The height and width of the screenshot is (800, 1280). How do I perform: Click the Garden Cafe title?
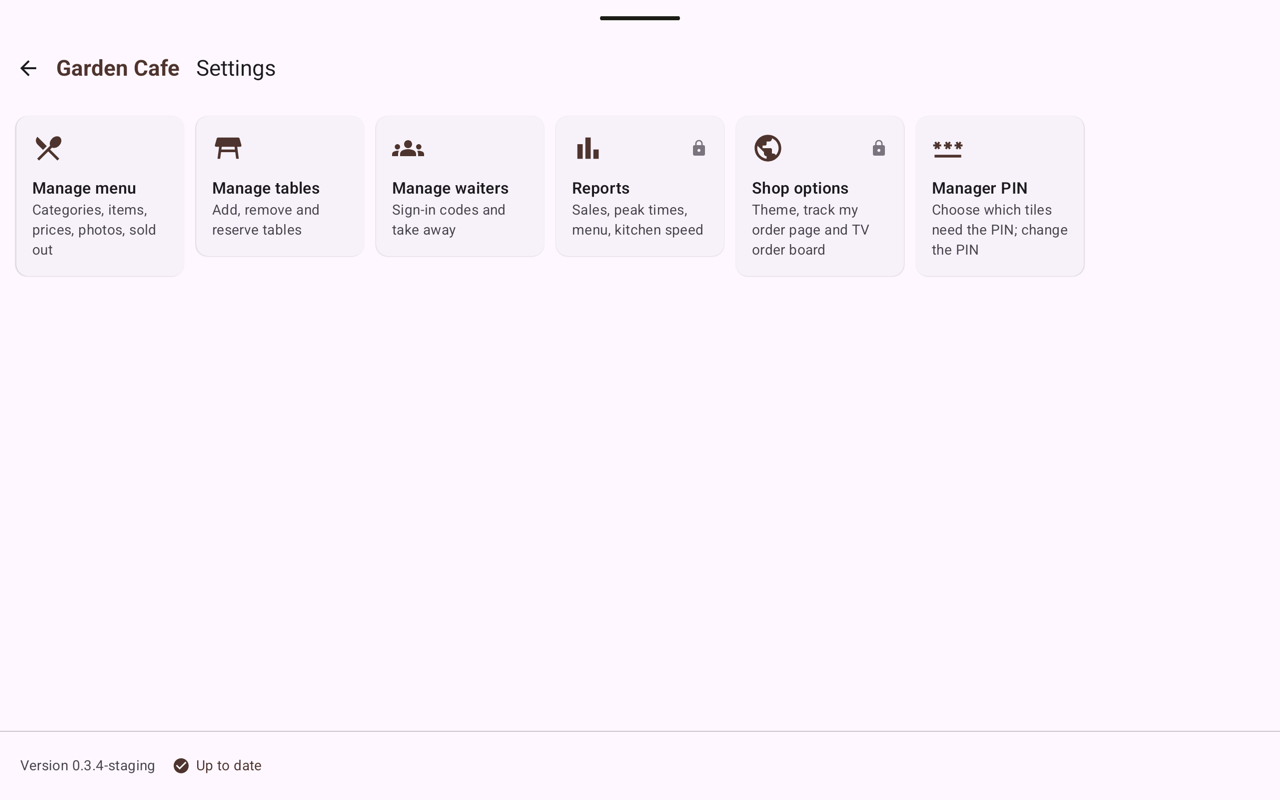(118, 68)
